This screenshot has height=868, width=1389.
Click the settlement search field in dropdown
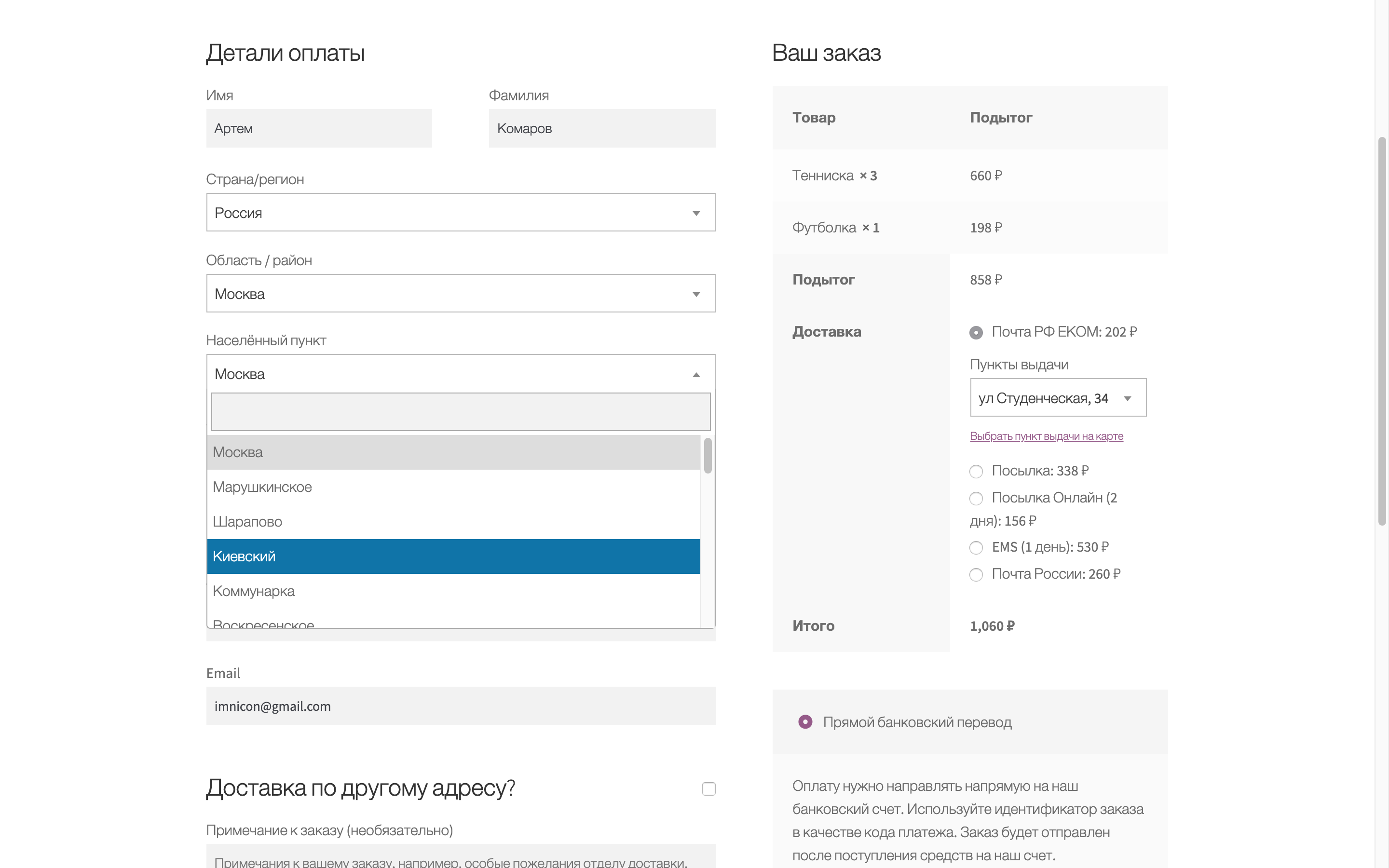point(460,412)
